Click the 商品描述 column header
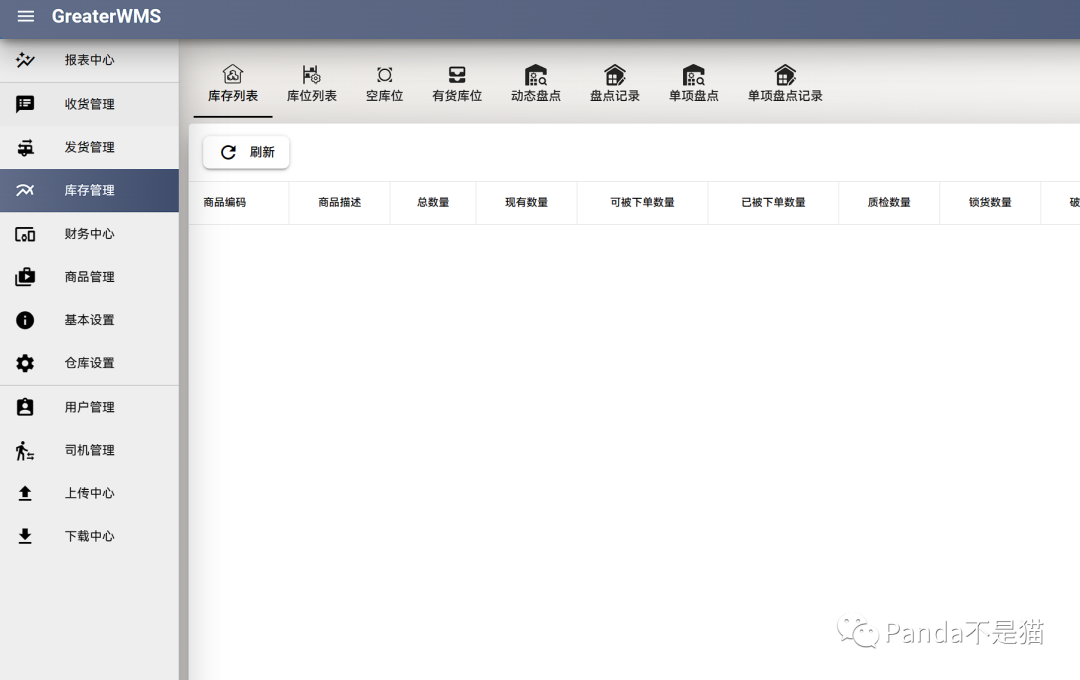Viewport: 1080px width, 680px height. 340,203
